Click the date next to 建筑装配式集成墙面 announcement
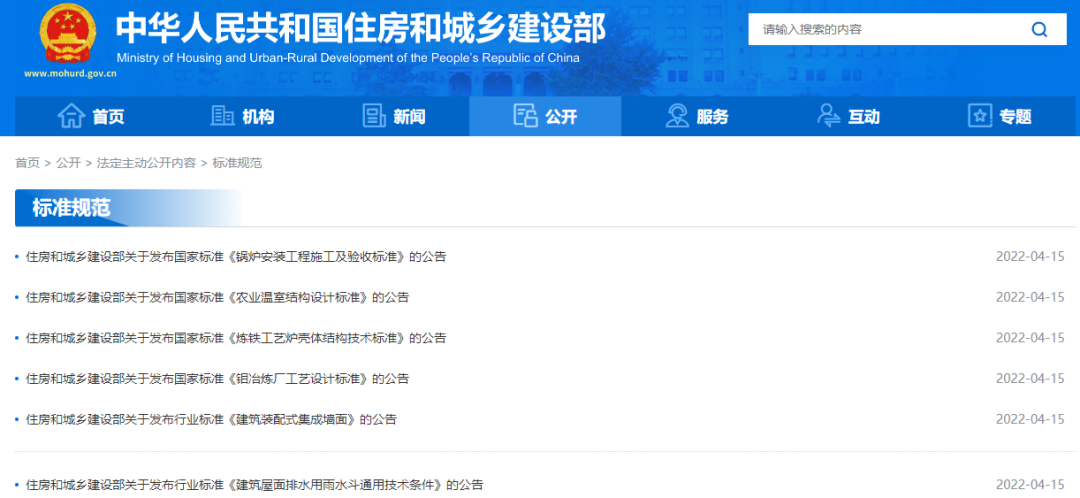The height and width of the screenshot is (498, 1080). click(x=1030, y=419)
